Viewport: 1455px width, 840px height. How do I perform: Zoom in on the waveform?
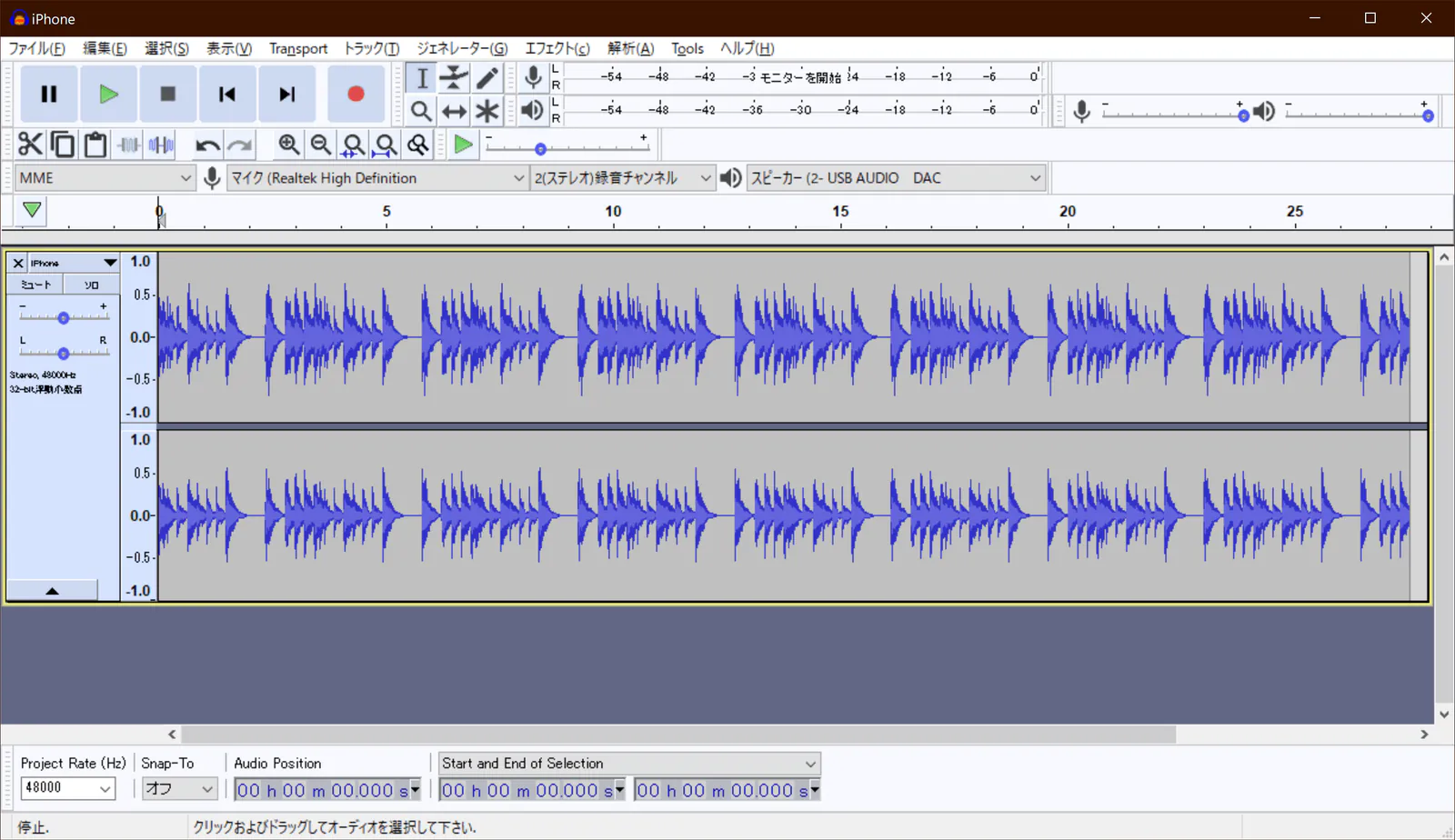[x=289, y=145]
